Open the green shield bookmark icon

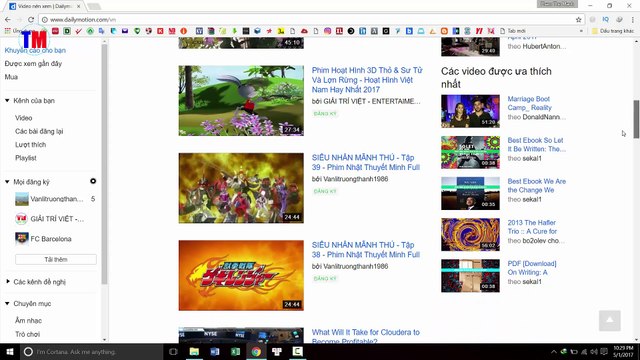(137, 31)
